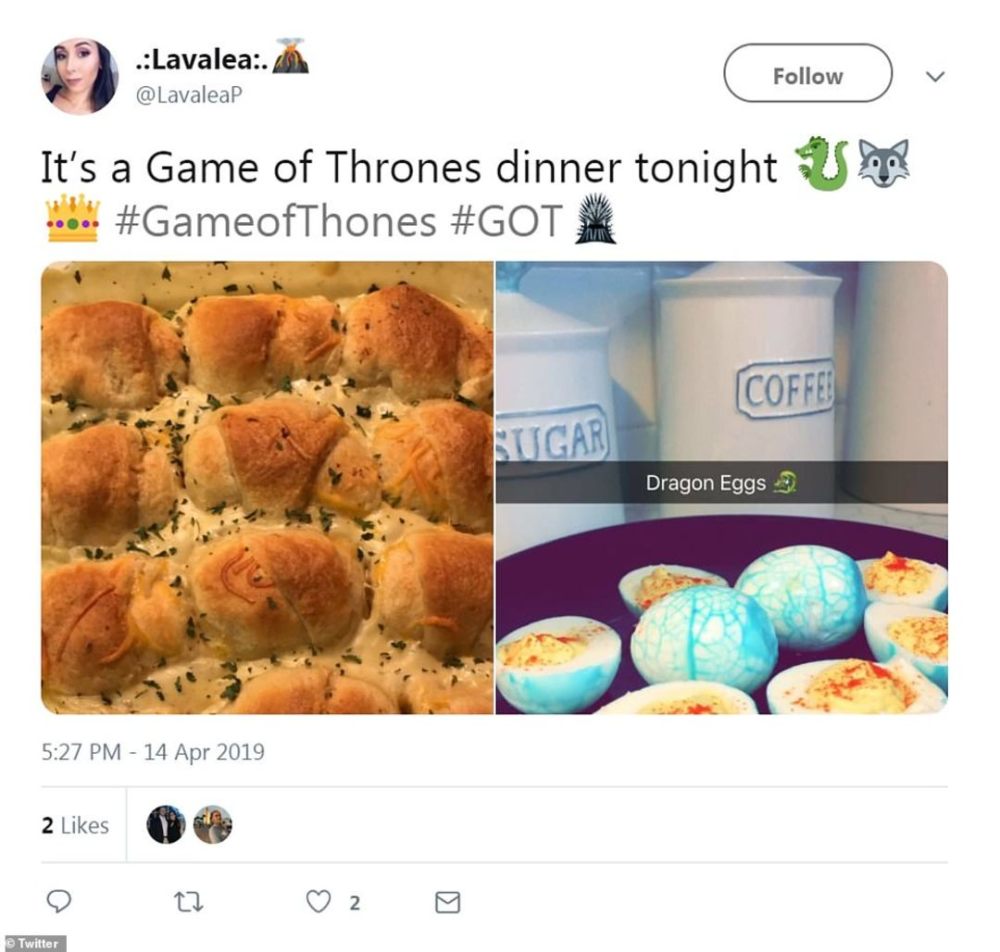Click the volcano emoji beside Lavalea
Viewport: 1000px width, 952px height.
click(291, 57)
